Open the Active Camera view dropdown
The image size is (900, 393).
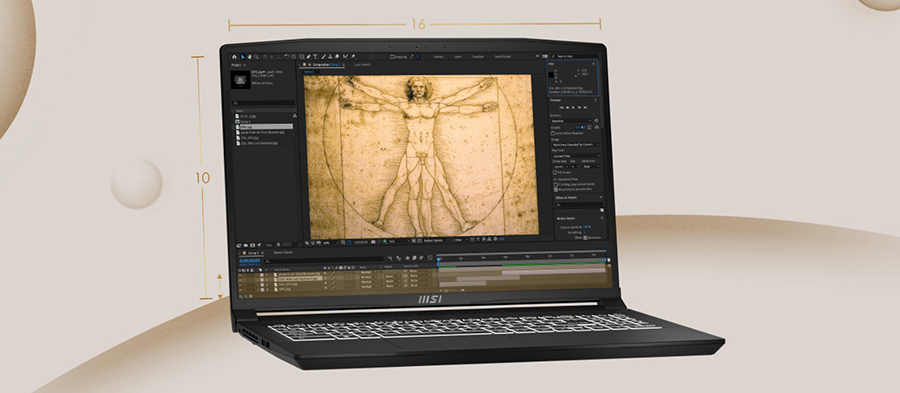click(x=436, y=240)
